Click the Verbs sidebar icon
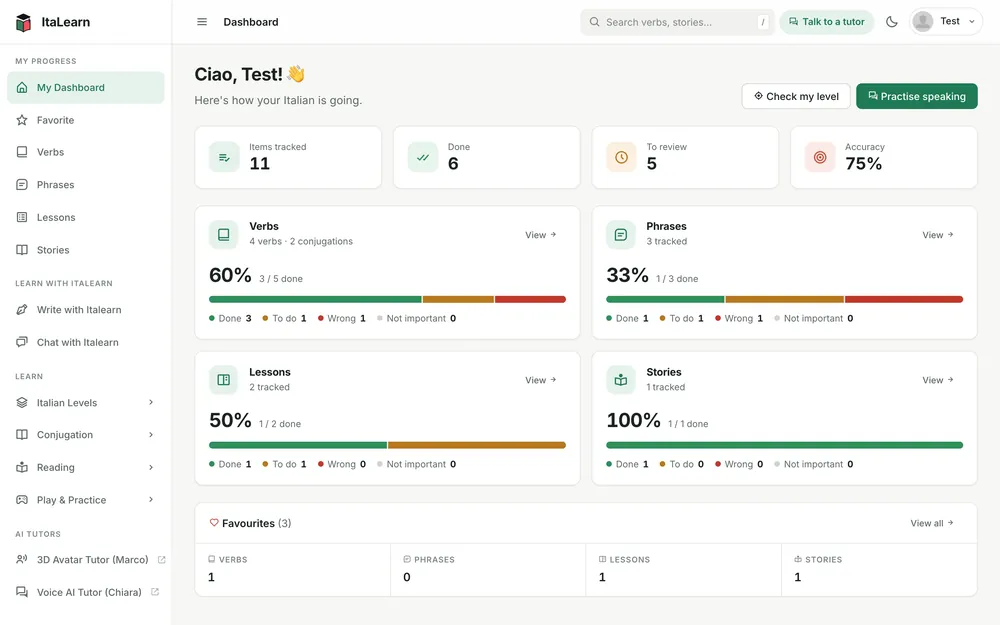This screenshot has height=625, width=1000. (x=22, y=152)
